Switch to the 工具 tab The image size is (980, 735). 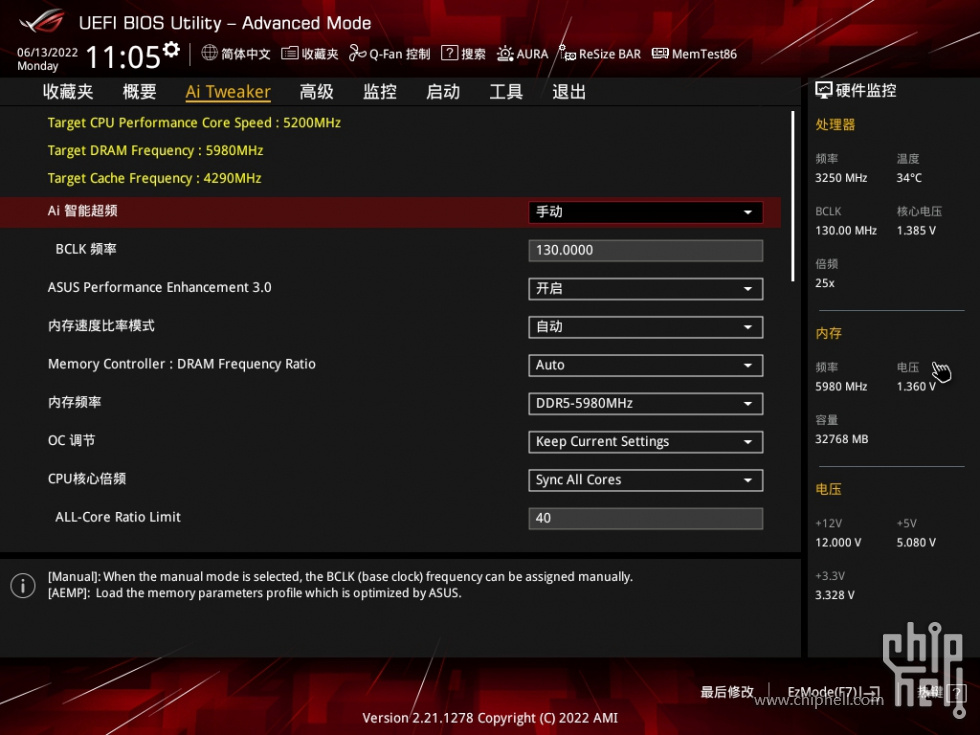tap(506, 92)
